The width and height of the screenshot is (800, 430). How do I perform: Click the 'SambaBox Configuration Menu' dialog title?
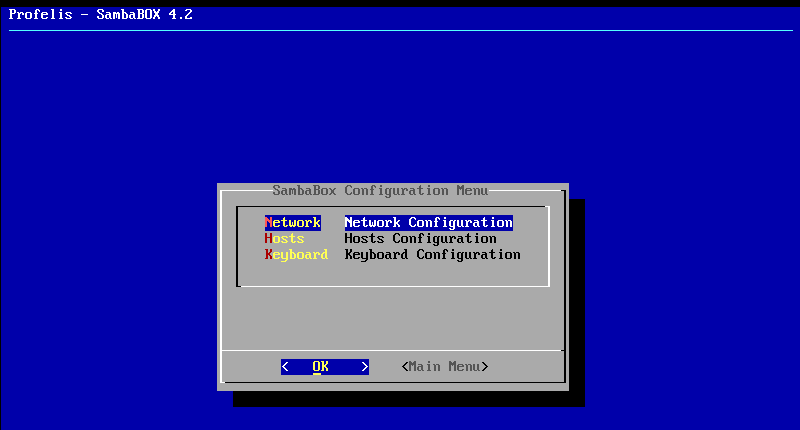[x=380, y=191]
